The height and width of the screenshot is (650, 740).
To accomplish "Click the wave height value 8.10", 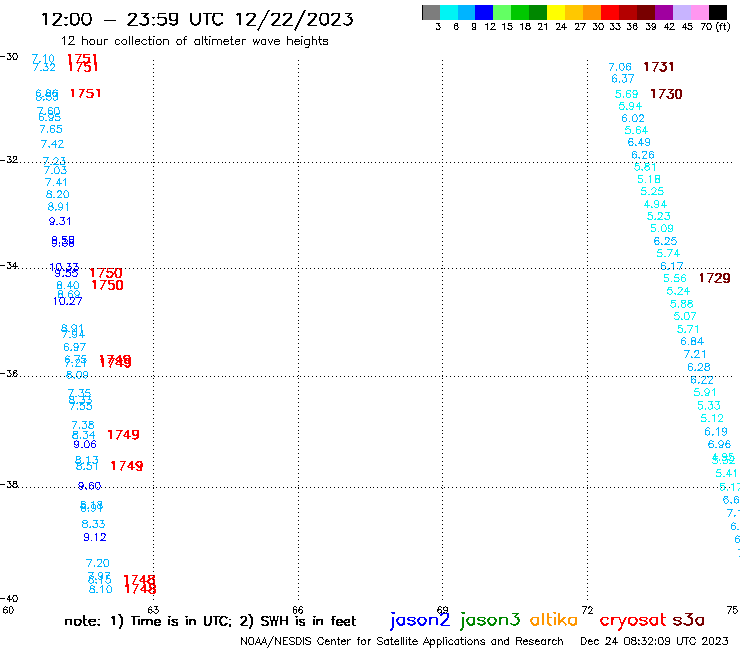I will (x=101, y=589).
